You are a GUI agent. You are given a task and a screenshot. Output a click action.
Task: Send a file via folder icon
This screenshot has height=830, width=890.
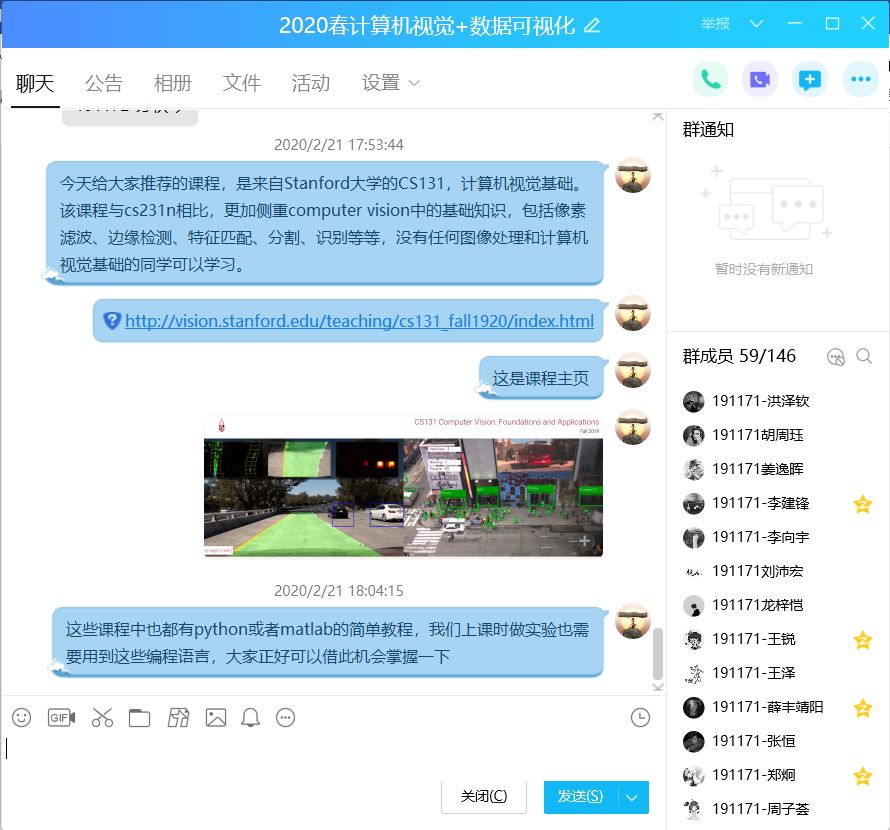139,718
